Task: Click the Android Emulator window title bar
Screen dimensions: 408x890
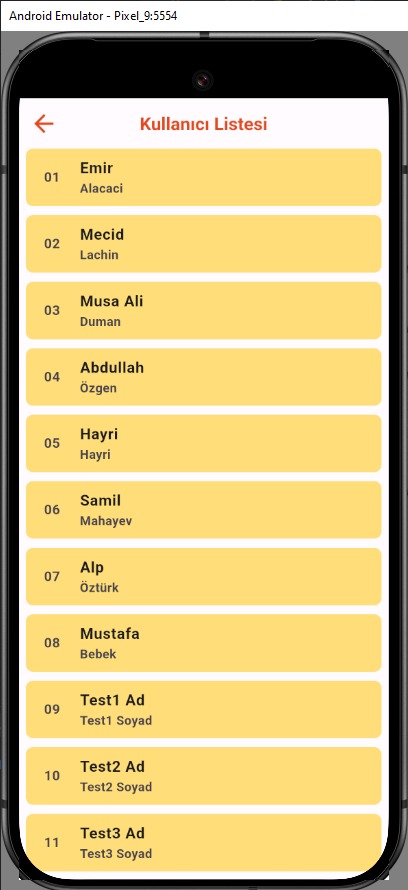Action: [204, 16]
